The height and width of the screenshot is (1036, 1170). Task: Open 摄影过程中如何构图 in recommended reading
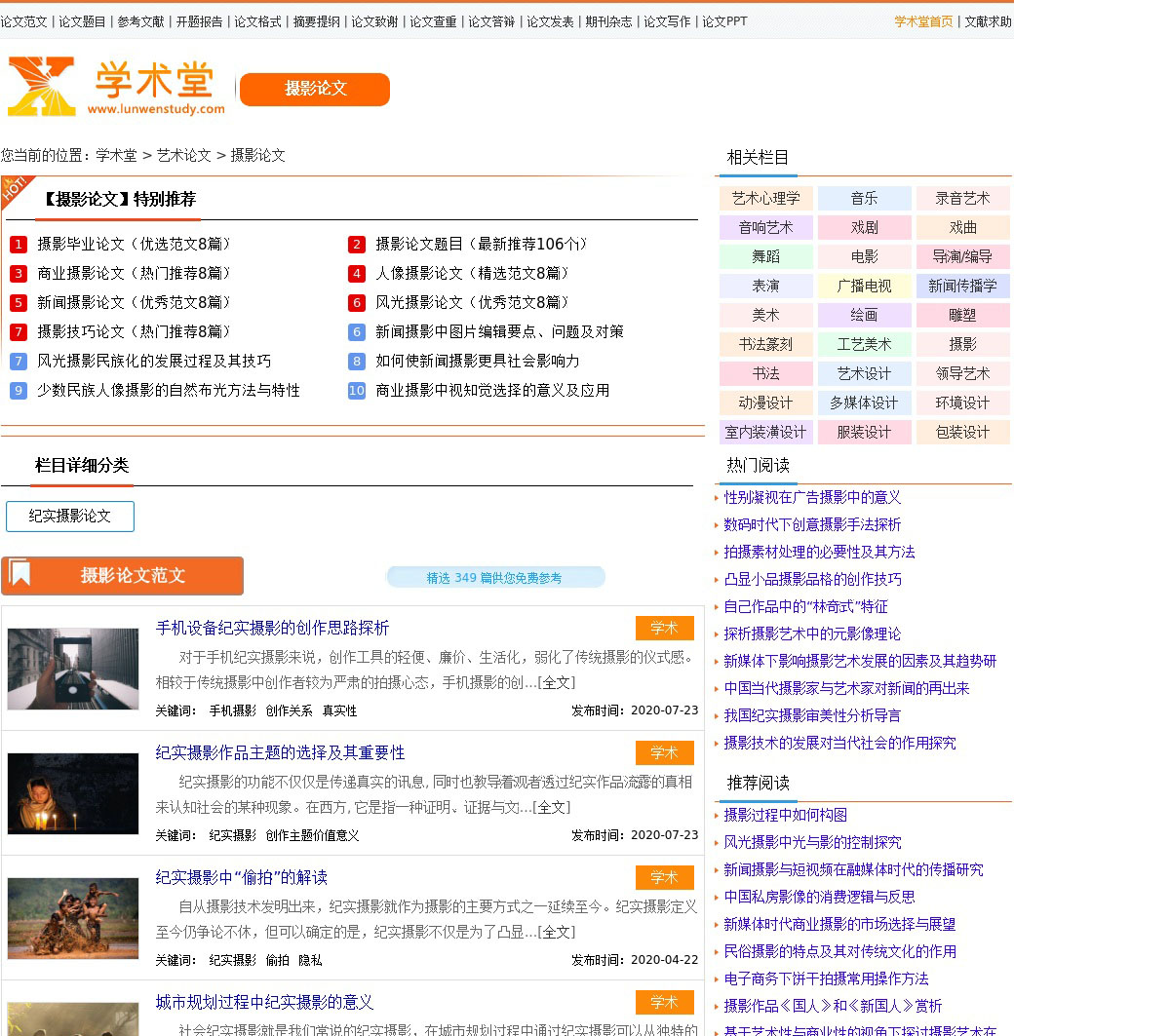pos(785,816)
